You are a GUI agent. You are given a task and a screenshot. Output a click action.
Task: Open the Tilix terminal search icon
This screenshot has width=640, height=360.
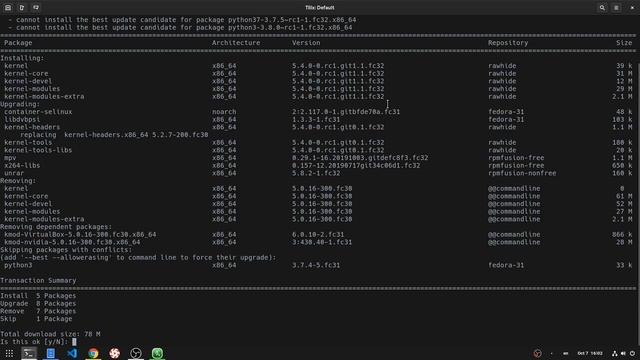tap(602, 7)
